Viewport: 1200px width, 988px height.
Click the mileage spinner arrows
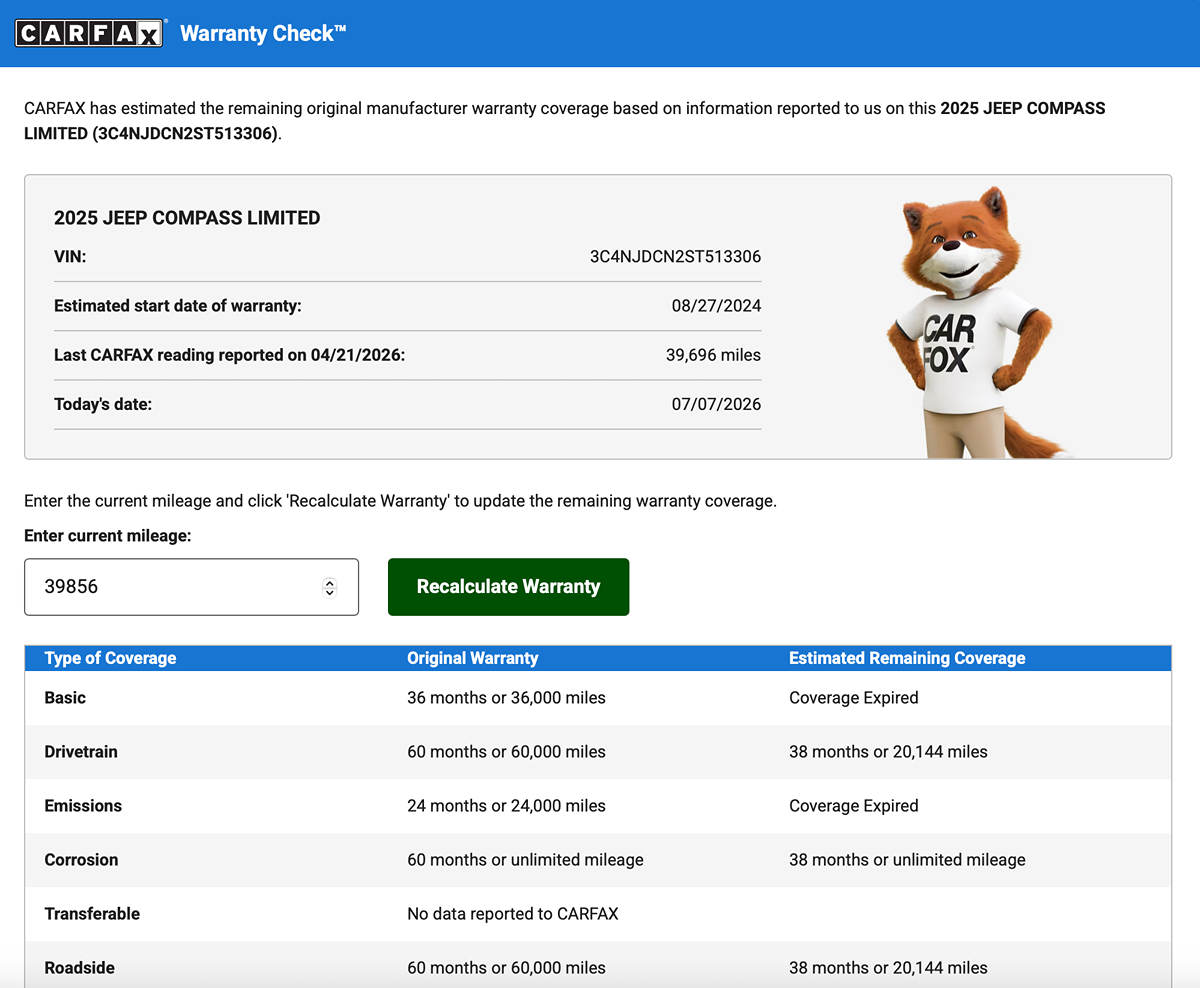(330, 587)
